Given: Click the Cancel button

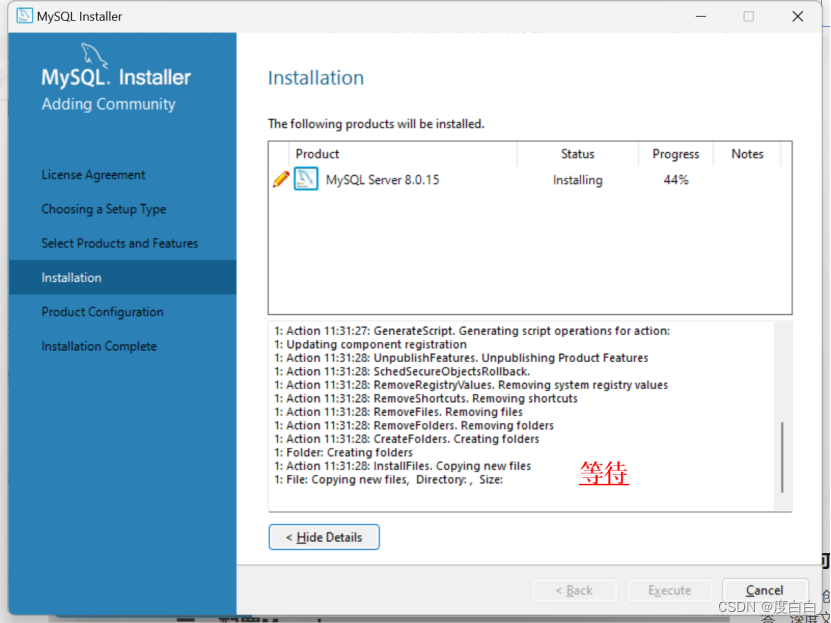Looking at the screenshot, I should (x=764, y=590).
